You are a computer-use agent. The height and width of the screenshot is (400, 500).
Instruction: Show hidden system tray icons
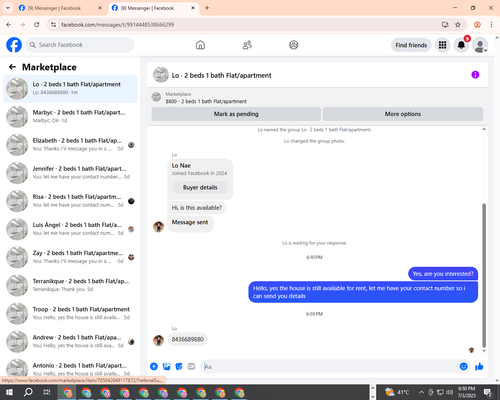(x=421, y=392)
